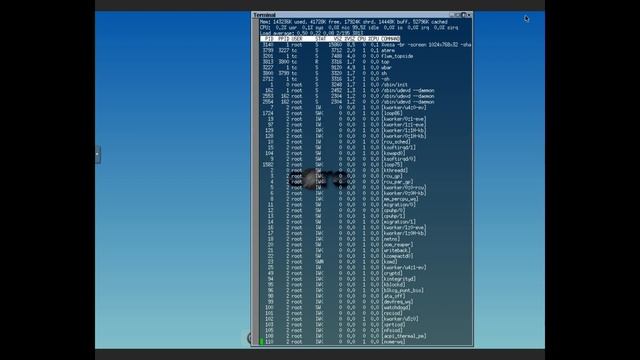The image size is (640, 360).
Task: Click the Terminal window's left scrollbar
Action: point(256,182)
